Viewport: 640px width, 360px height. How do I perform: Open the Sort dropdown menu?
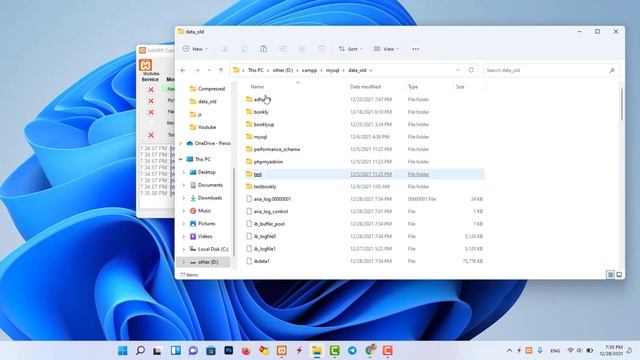pyautogui.click(x=350, y=49)
